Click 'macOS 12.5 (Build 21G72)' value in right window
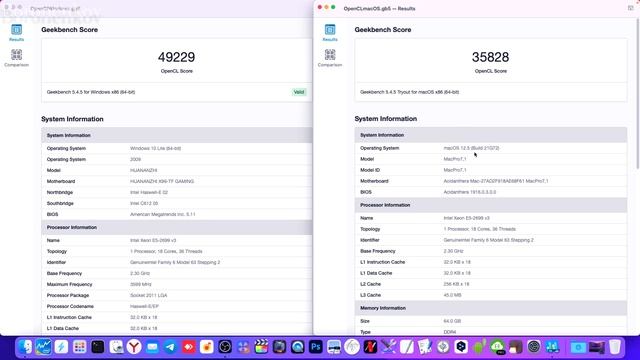Image resolution: width=640 pixels, height=360 pixels. tap(471, 148)
